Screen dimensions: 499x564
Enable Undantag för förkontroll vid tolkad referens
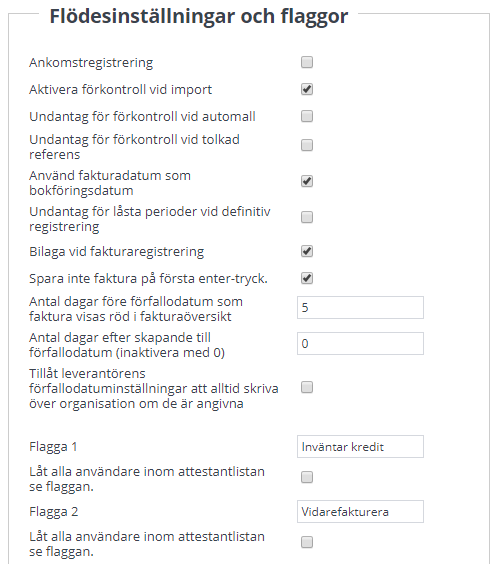point(307,145)
